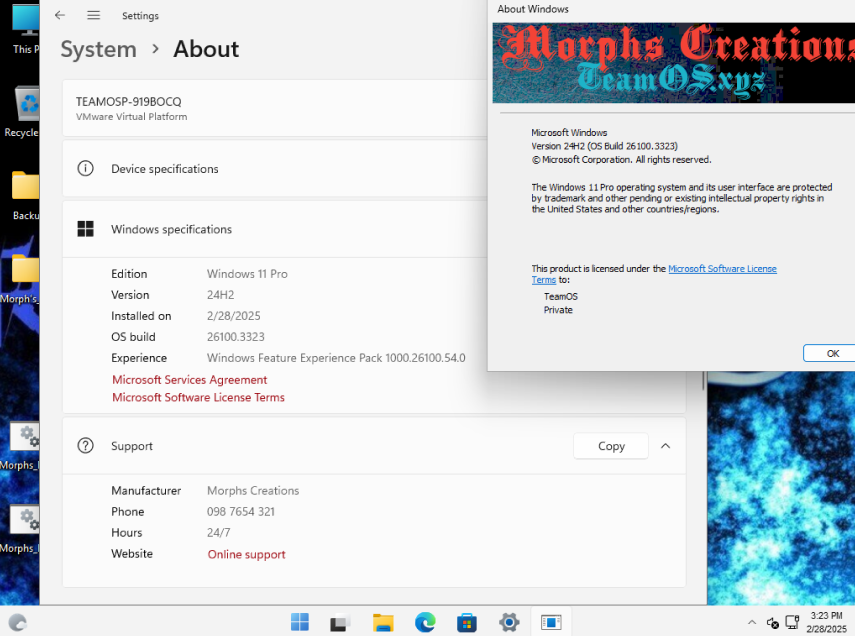The image size is (855, 636).
Task: Switch to Settings via the taskbar gear
Action: [x=509, y=622]
